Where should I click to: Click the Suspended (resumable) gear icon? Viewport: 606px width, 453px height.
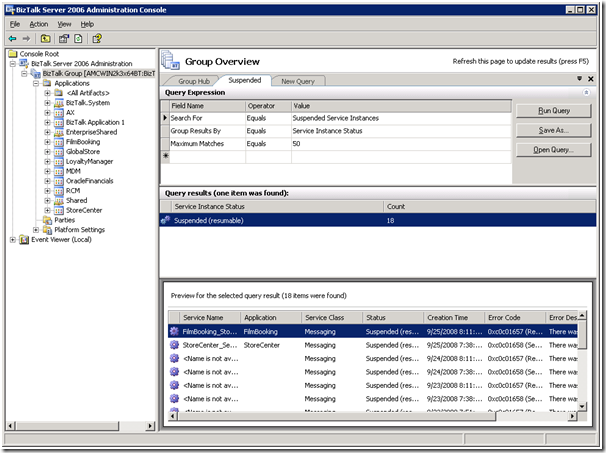(x=166, y=220)
